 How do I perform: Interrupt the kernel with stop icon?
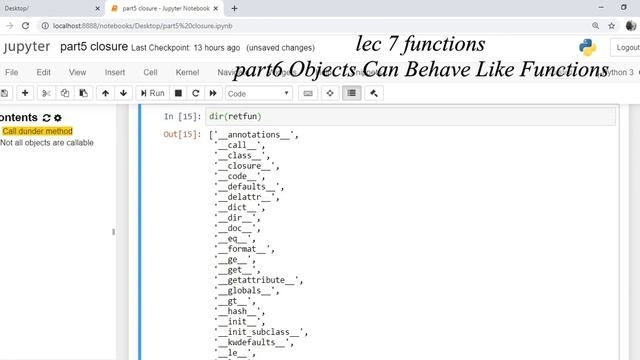click(x=178, y=93)
